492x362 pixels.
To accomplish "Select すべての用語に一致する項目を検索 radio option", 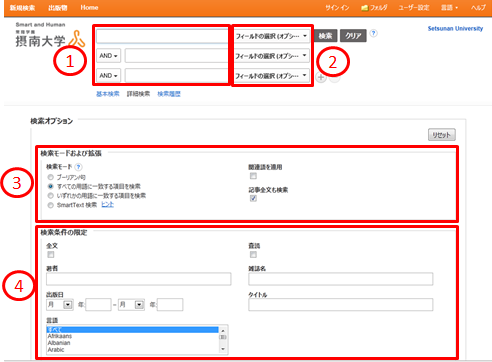I will point(50,186).
